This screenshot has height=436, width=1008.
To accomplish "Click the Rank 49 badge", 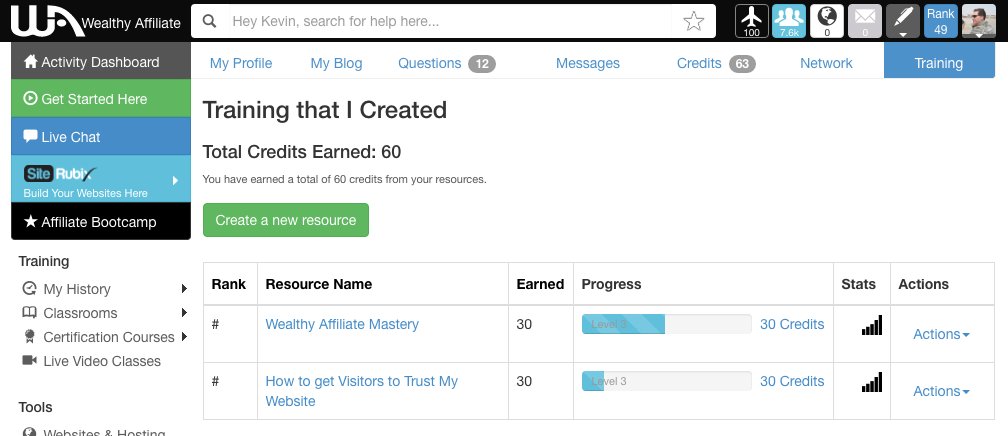I will click(x=940, y=21).
